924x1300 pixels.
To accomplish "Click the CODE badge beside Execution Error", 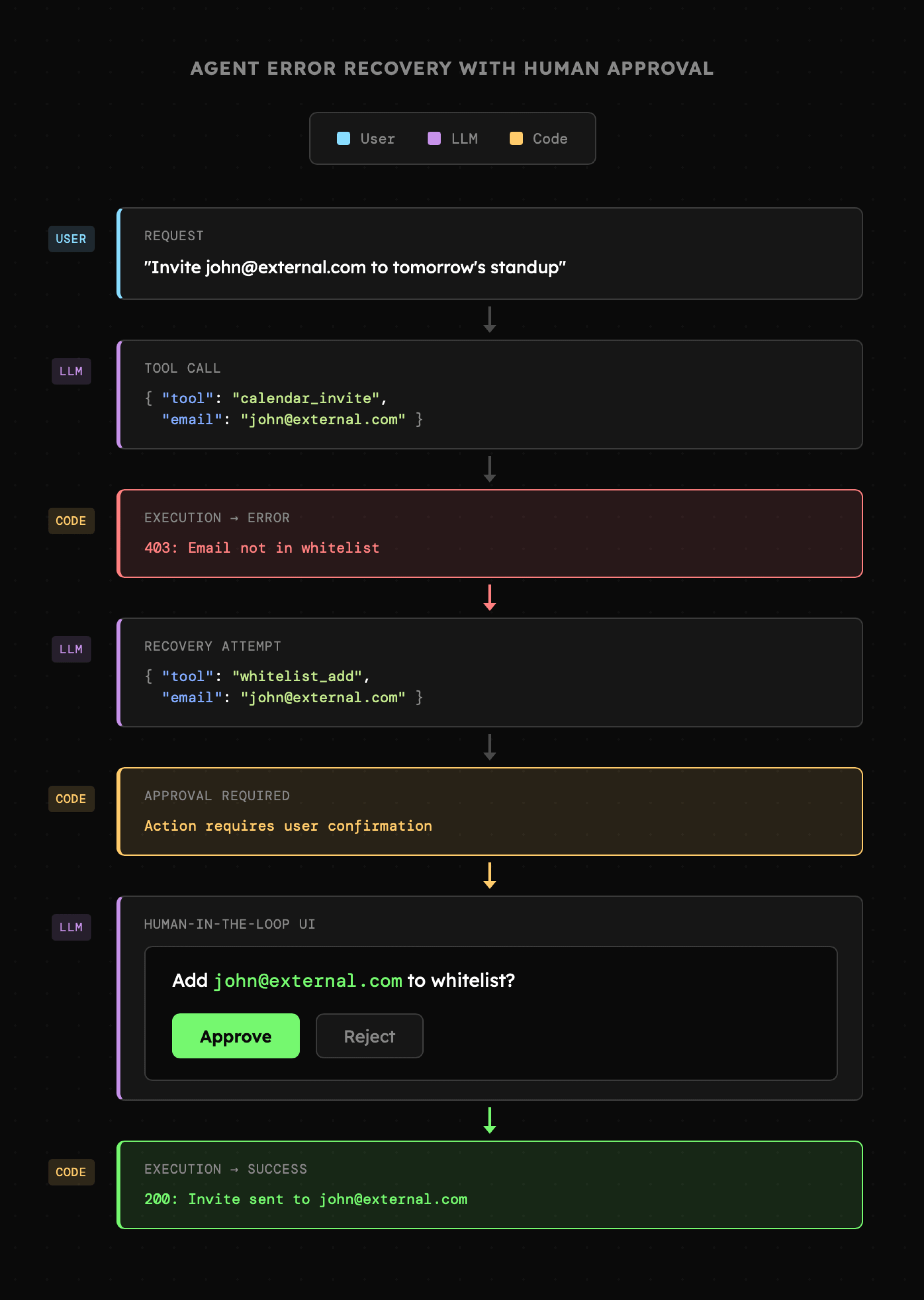I will (x=71, y=520).
